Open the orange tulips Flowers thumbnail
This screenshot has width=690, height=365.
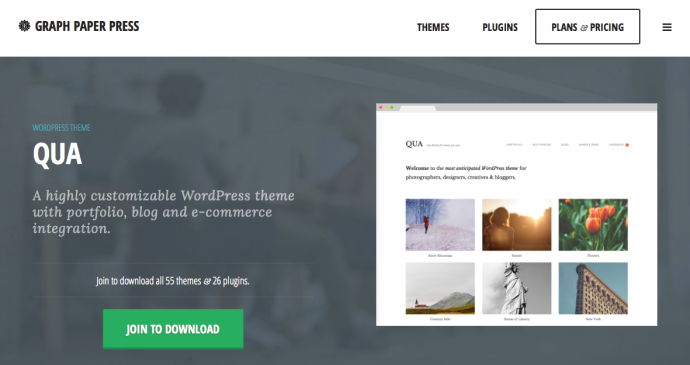593,225
